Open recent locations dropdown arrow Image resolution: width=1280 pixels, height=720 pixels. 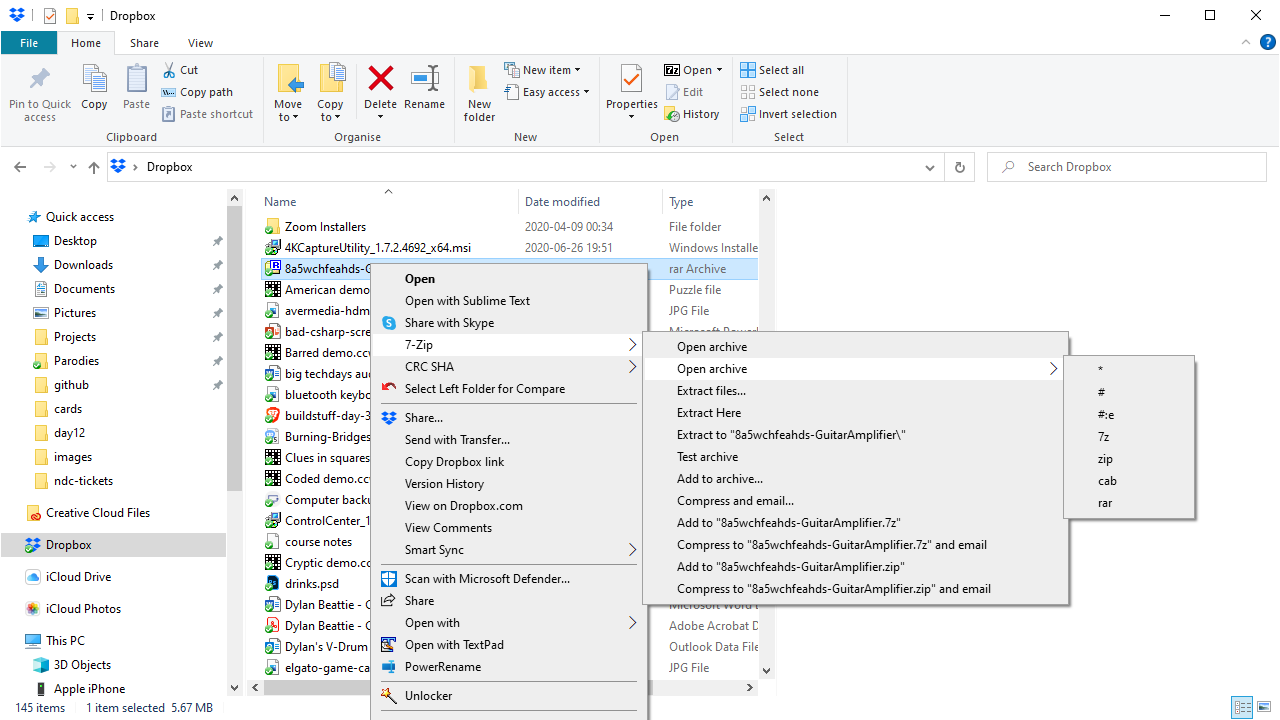[72, 168]
